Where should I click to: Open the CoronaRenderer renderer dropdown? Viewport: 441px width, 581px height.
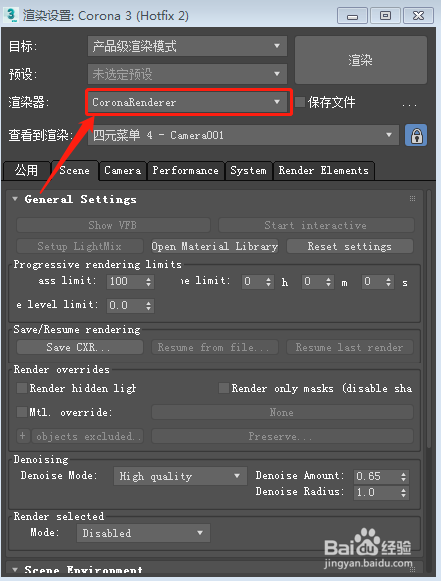pyautogui.click(x=187, y=102)
